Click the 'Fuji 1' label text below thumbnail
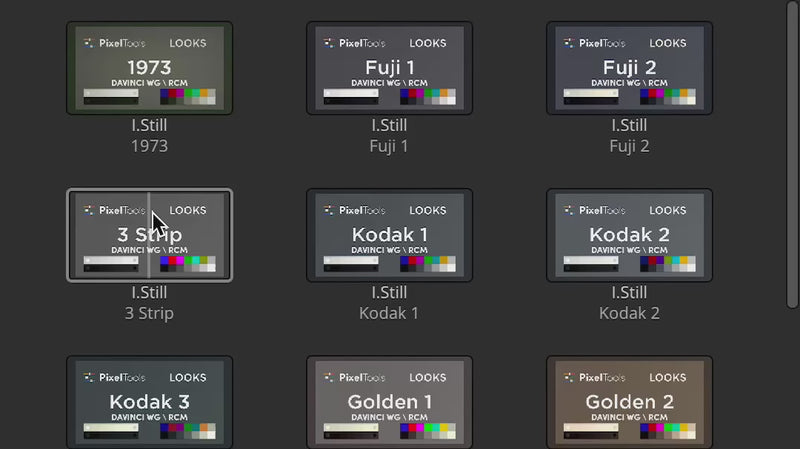Image resolution: width=800 pixels, height=449 pixels. click(389, 146)
